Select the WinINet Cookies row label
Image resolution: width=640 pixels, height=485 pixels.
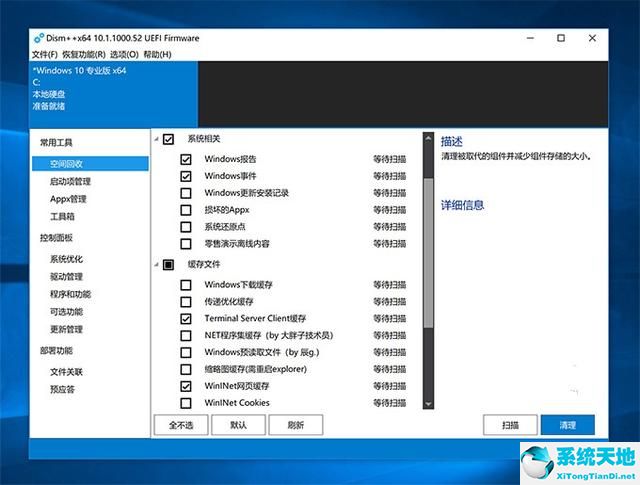tap(237, 403)
